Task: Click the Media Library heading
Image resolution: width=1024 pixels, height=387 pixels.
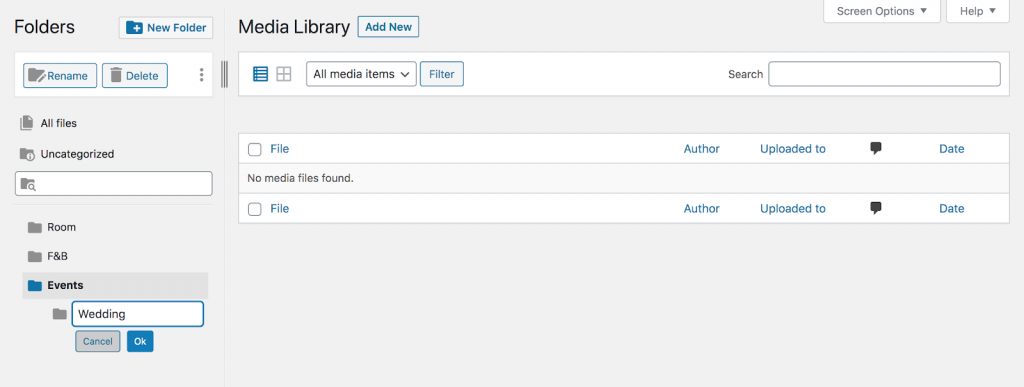Action: pos(294,27)
